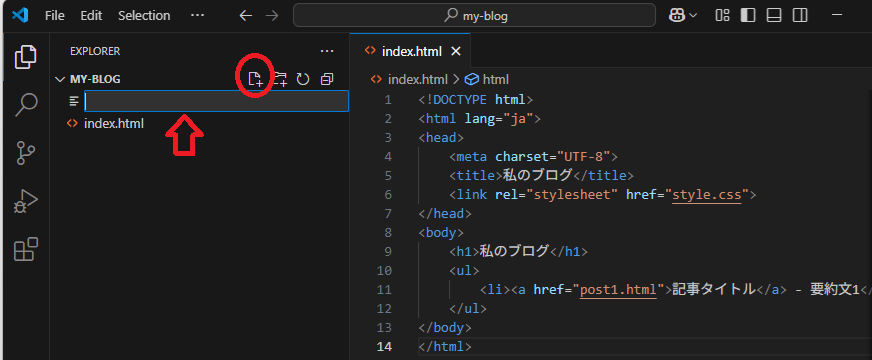
Task: Refresh the Explorer file list
Action: point(303,79)
